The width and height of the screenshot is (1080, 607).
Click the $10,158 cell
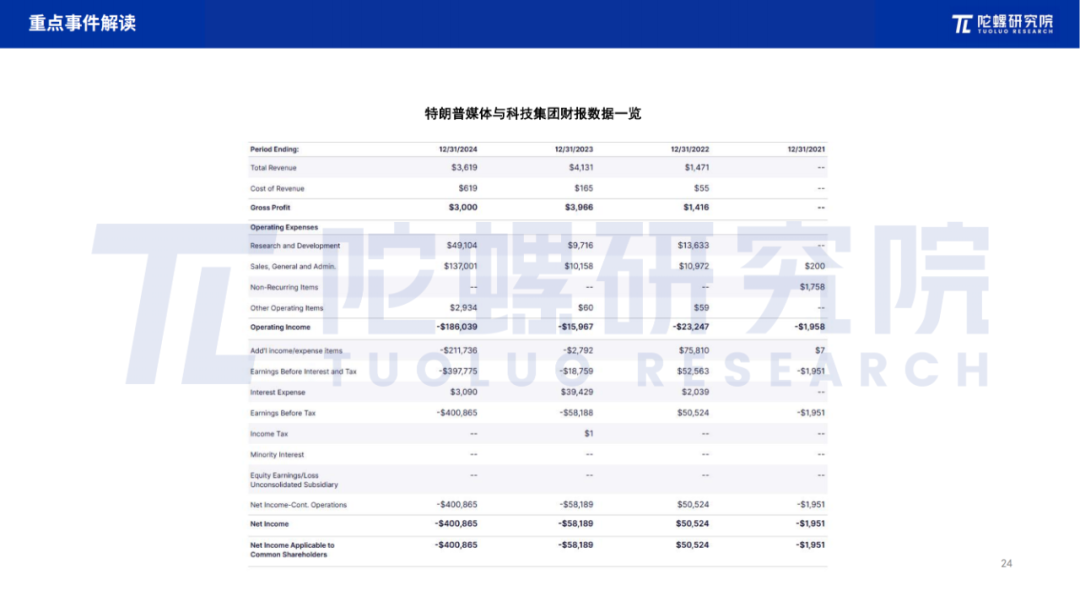pos(579,266)
